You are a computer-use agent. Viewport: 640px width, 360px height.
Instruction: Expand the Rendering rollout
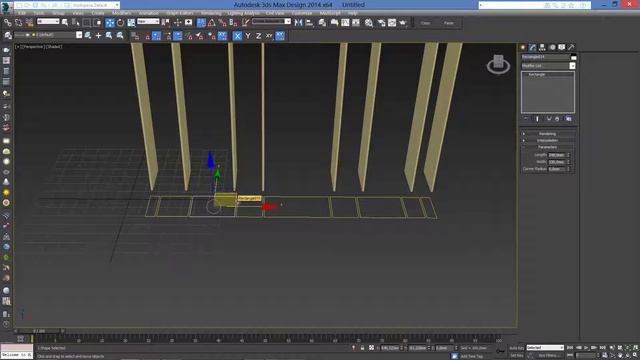coord(548,134)
